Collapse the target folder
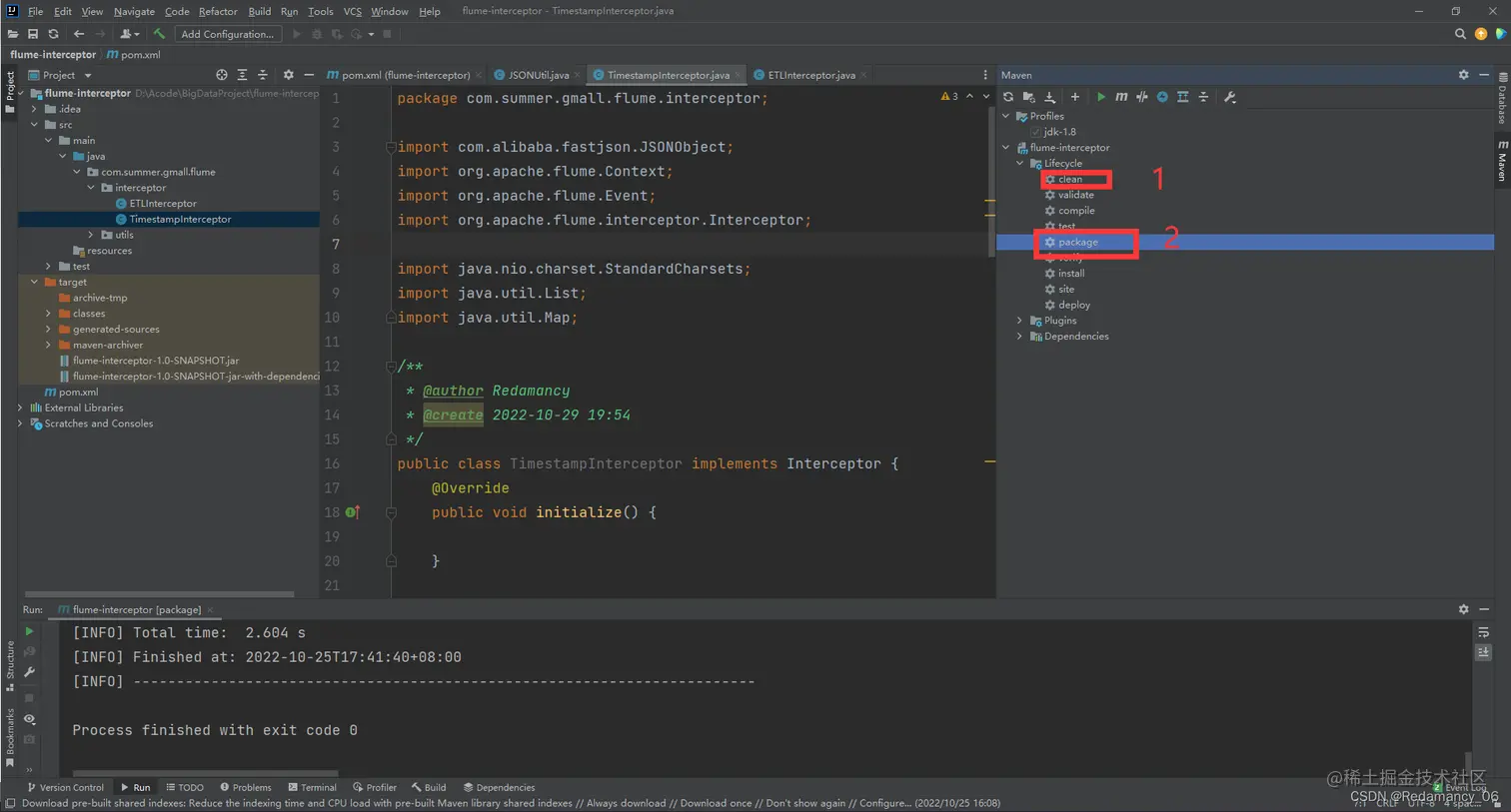The width and height of the screenshot is (1511, 812). (x=35, y=282)
